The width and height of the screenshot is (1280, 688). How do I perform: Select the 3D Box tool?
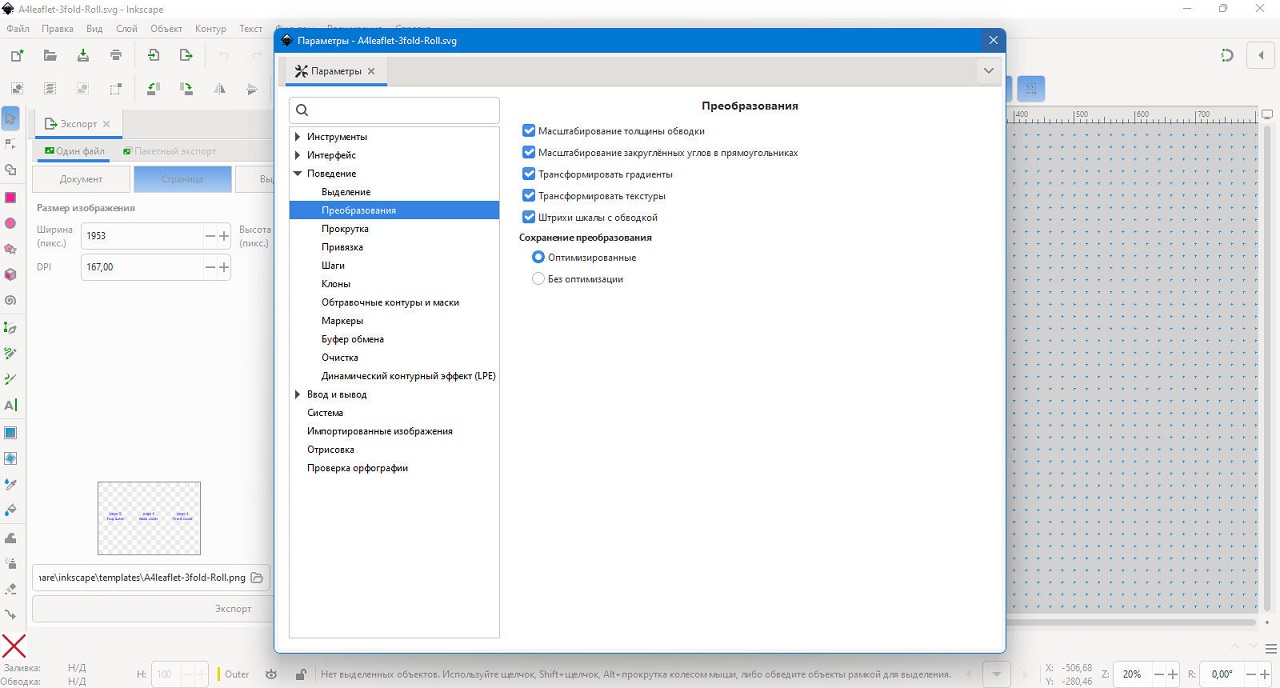[11, 274]
